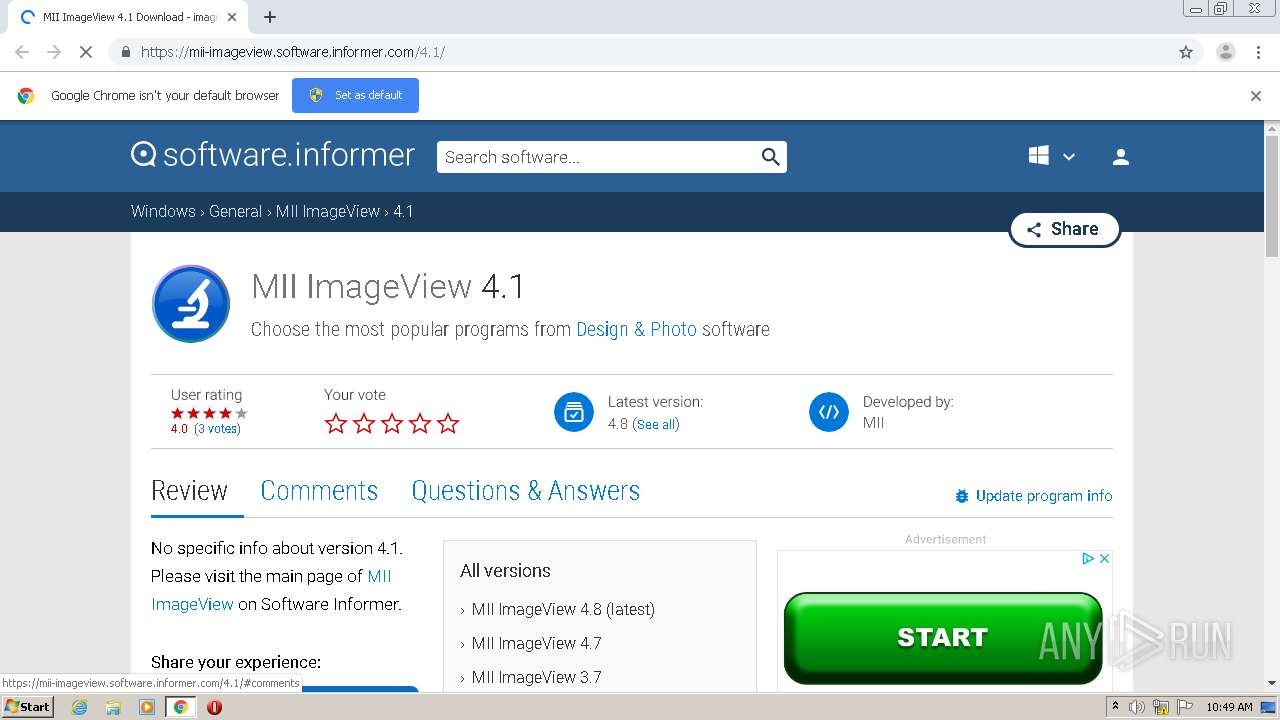Open Chrome profile avatar
The height and width of the screenshot is (720, 1280).
point(1225,52)
